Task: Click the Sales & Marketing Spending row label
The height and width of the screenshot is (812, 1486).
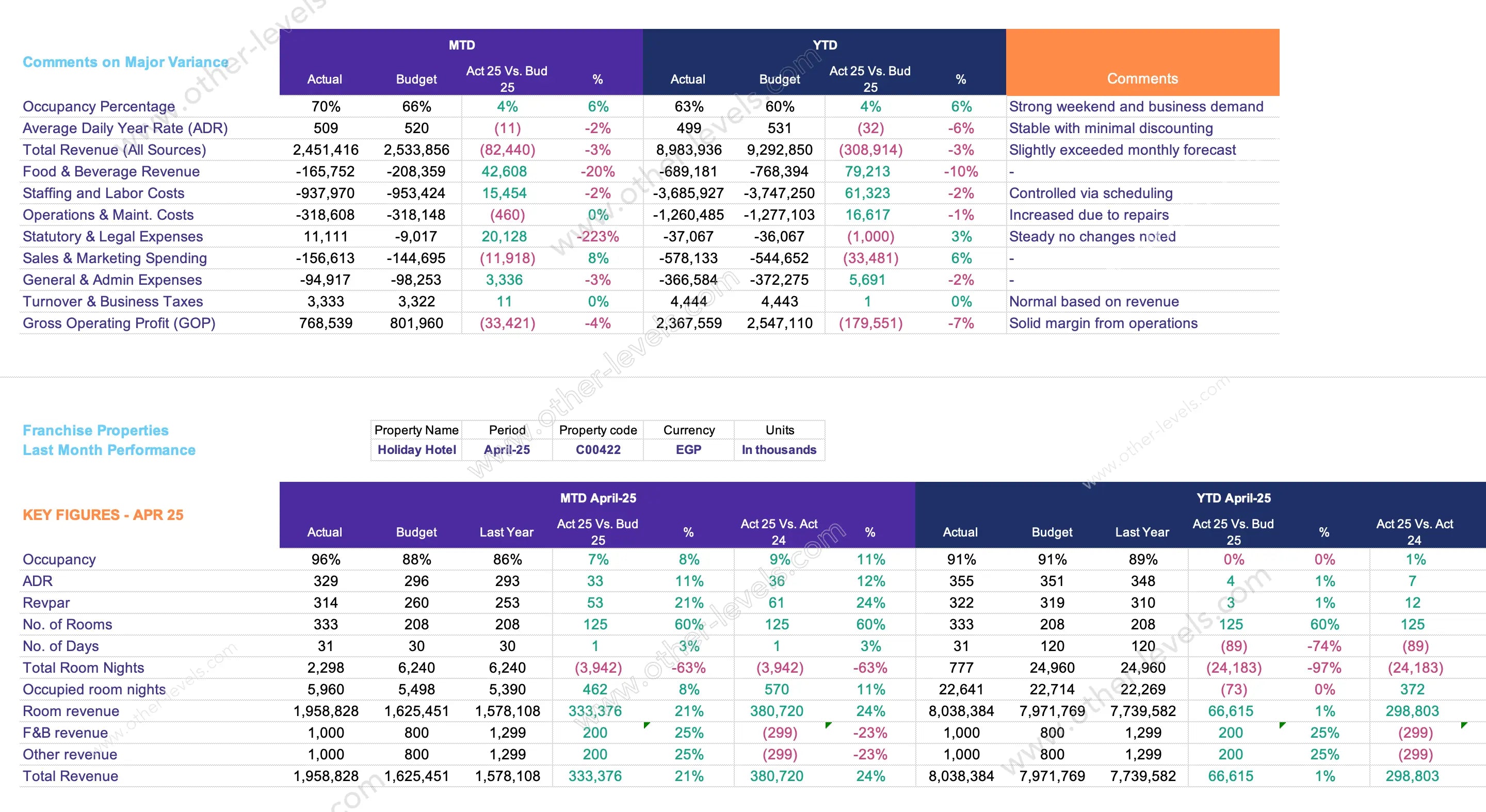Action: 115,258
